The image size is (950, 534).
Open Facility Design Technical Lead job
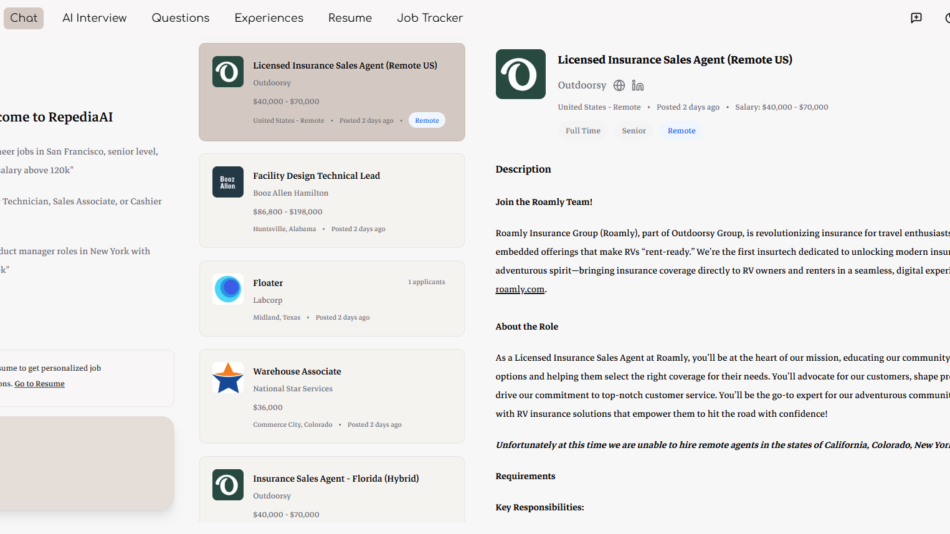[332, 201]
